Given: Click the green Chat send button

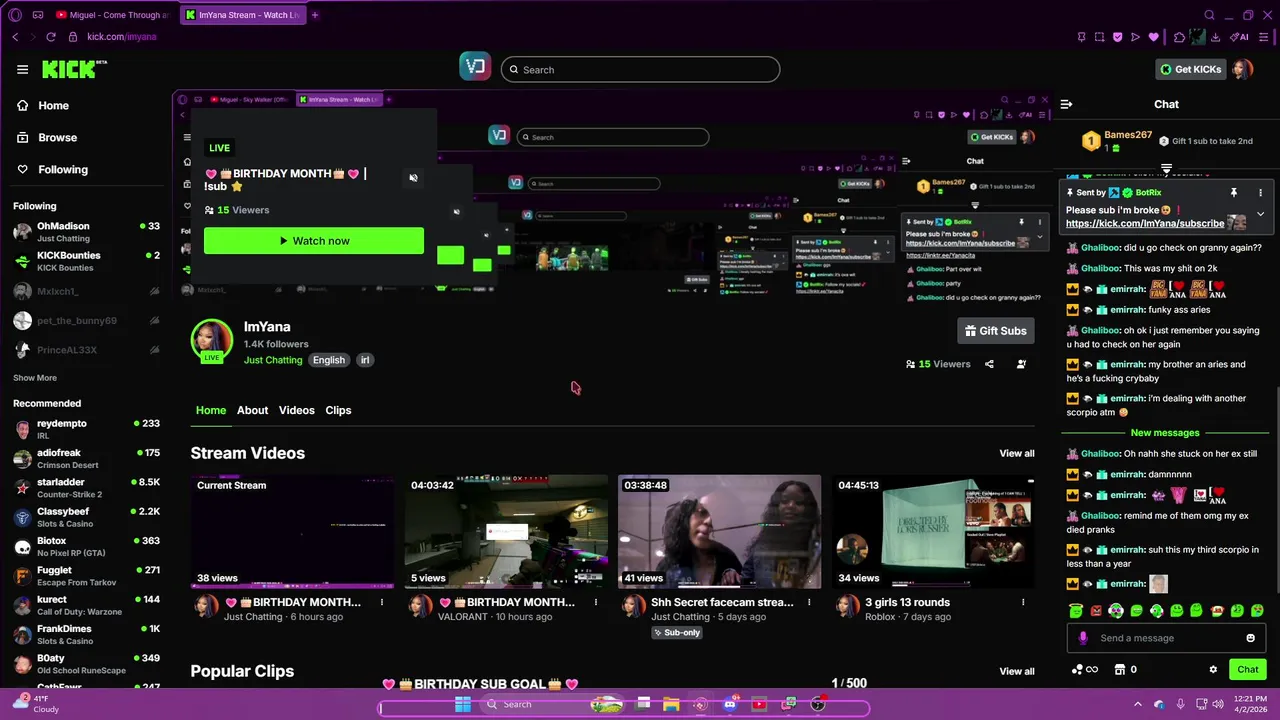Looking at the screenshot, I should click(x=1248, y=670).
